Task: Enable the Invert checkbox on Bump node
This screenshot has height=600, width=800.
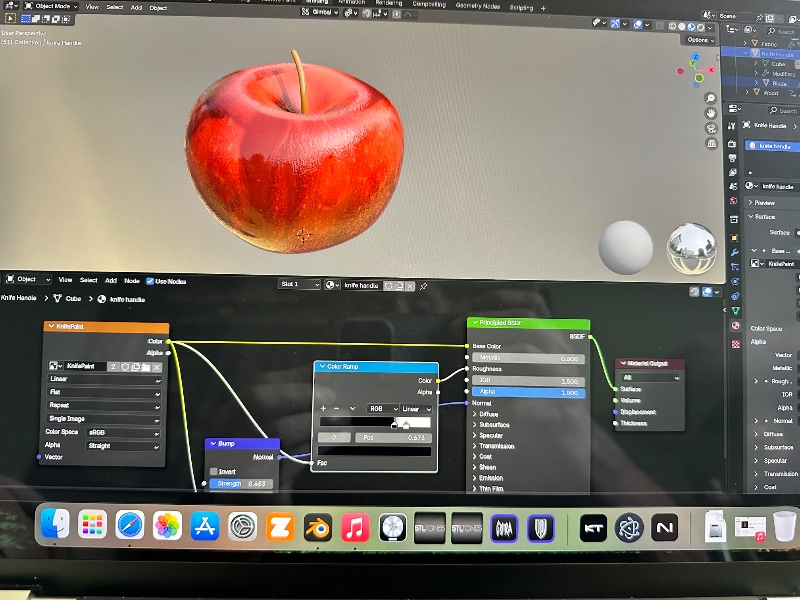Action: click(214, 471)
